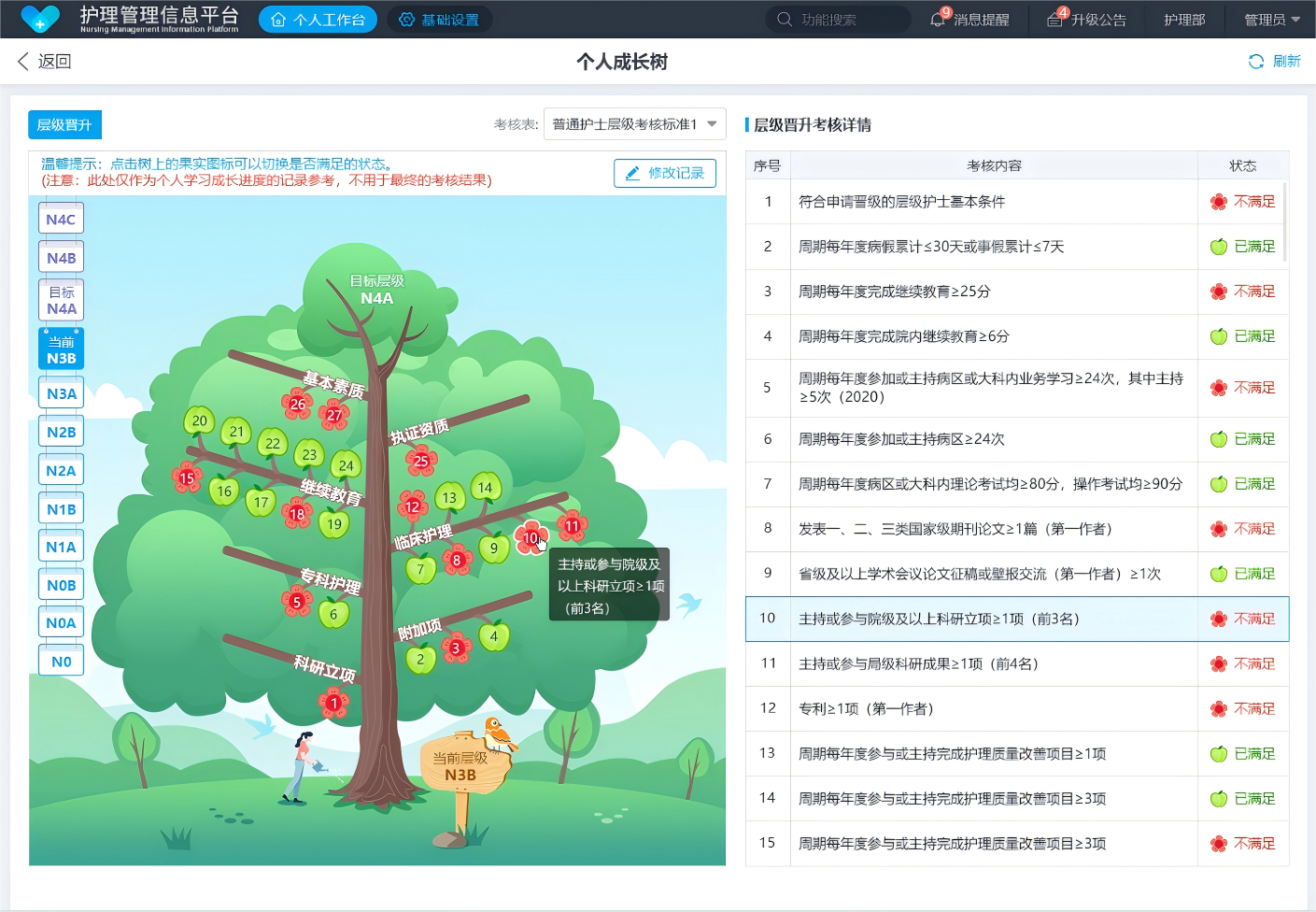
Task: Click the pencil icon in the 修改记录 button
Action: point(632,174)
